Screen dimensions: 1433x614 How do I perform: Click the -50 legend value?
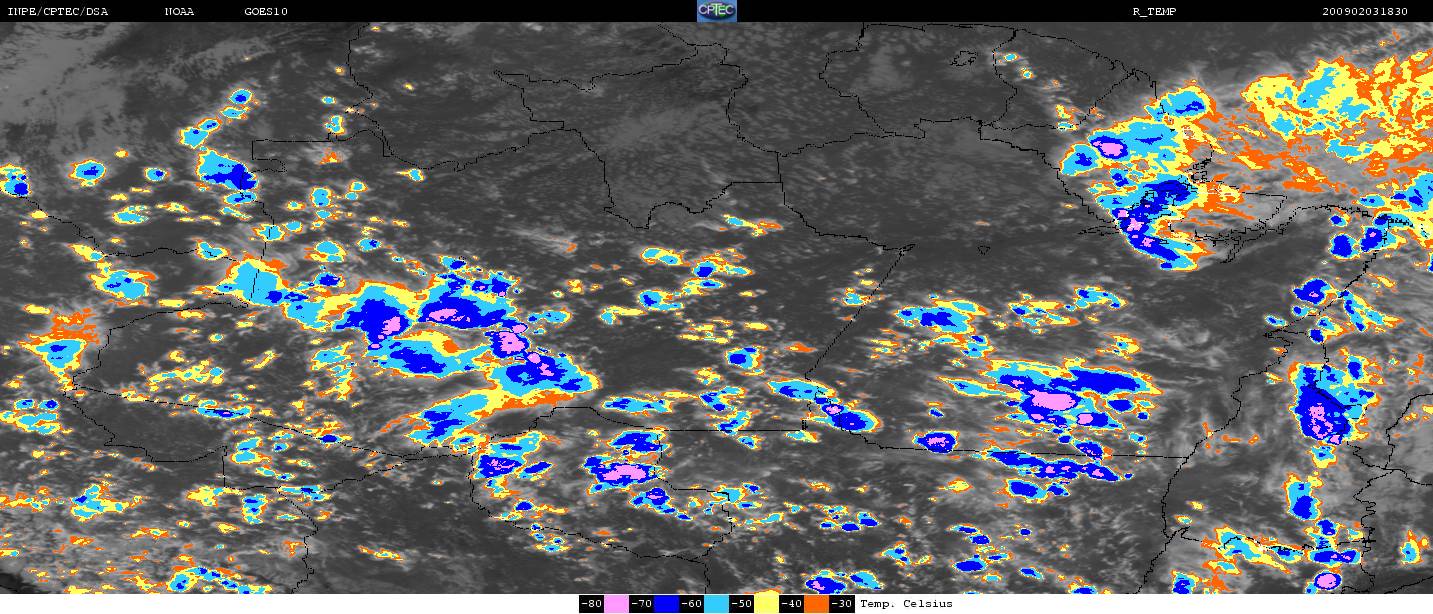[x=742, y=603]
